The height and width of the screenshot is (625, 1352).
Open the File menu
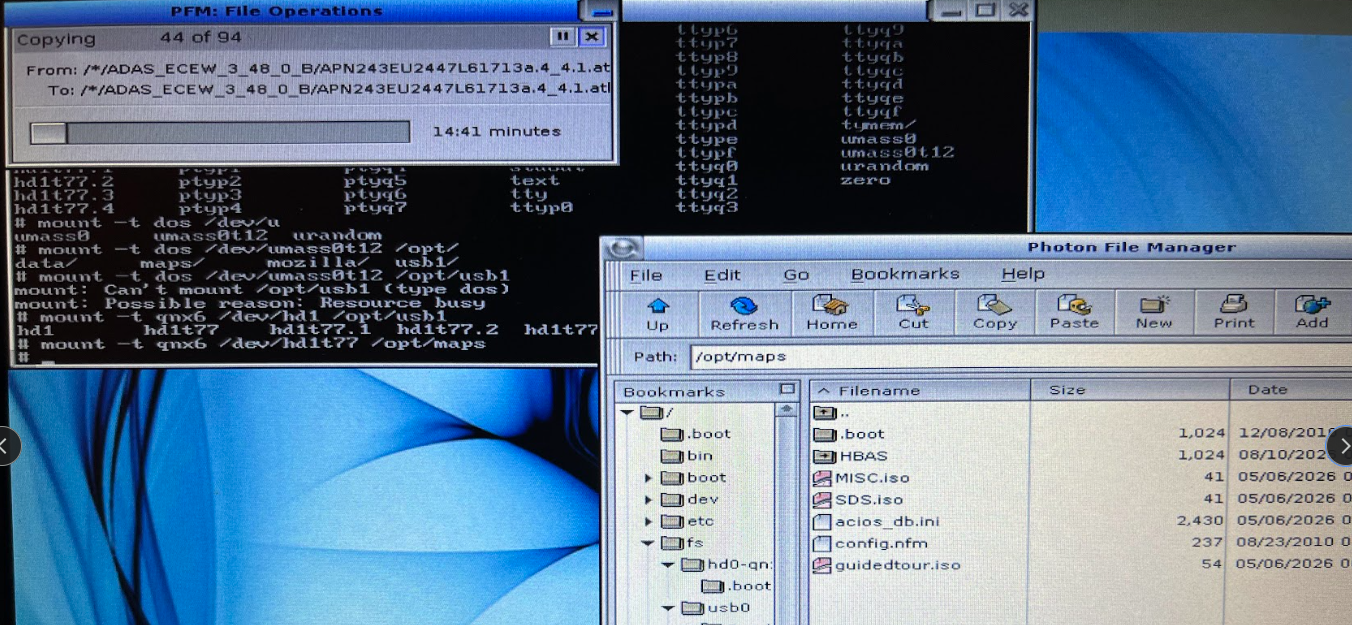point(645,274)
